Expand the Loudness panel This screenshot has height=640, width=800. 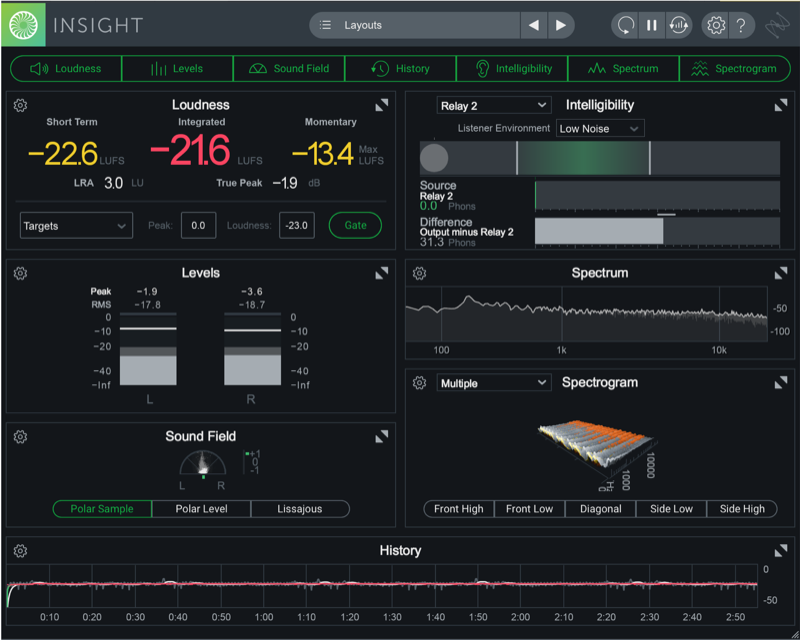pyautogui.click(x=382, y=105)
